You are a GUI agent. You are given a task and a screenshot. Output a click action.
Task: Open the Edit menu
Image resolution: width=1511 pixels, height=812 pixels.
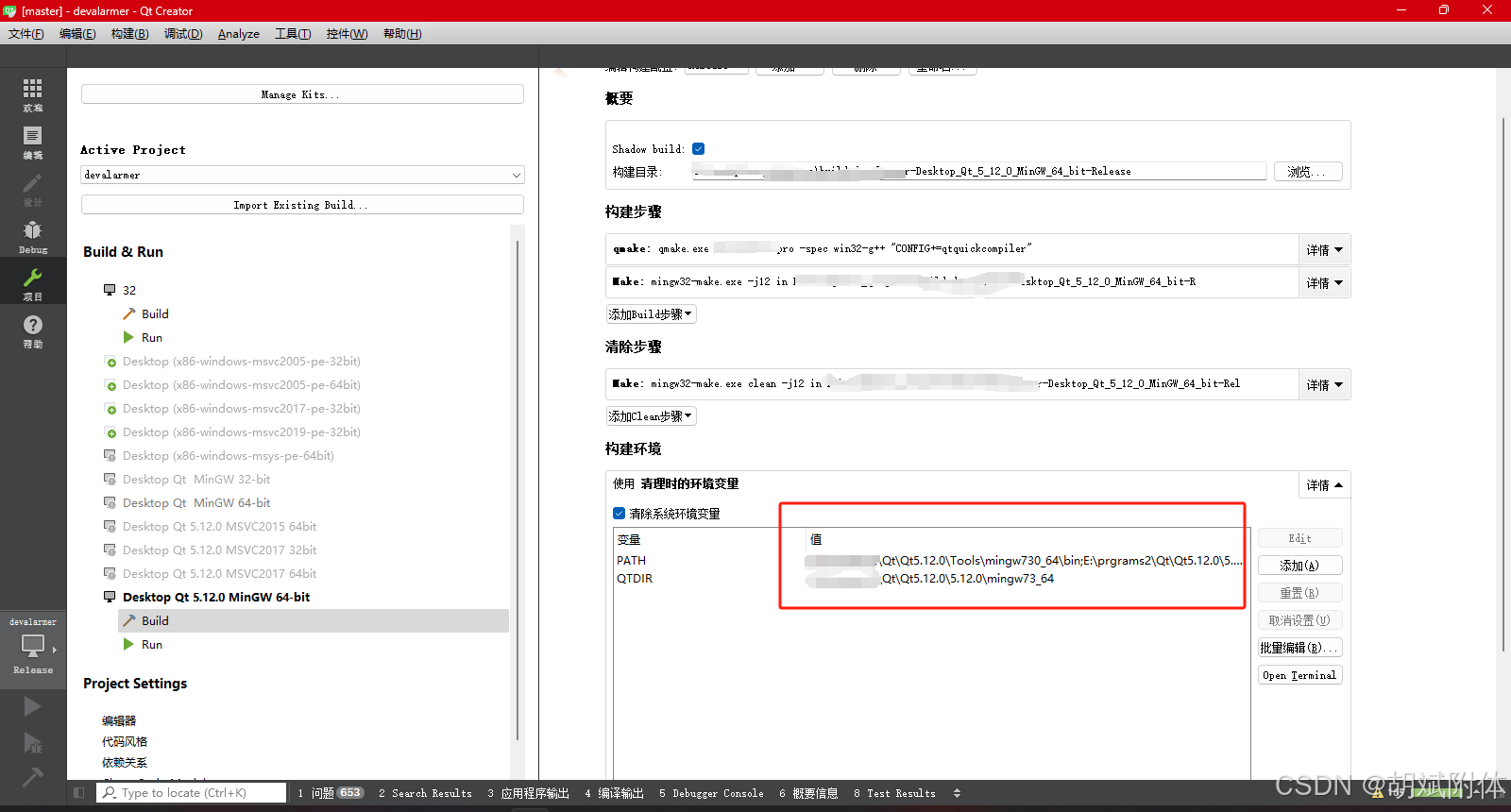[77, 33]
